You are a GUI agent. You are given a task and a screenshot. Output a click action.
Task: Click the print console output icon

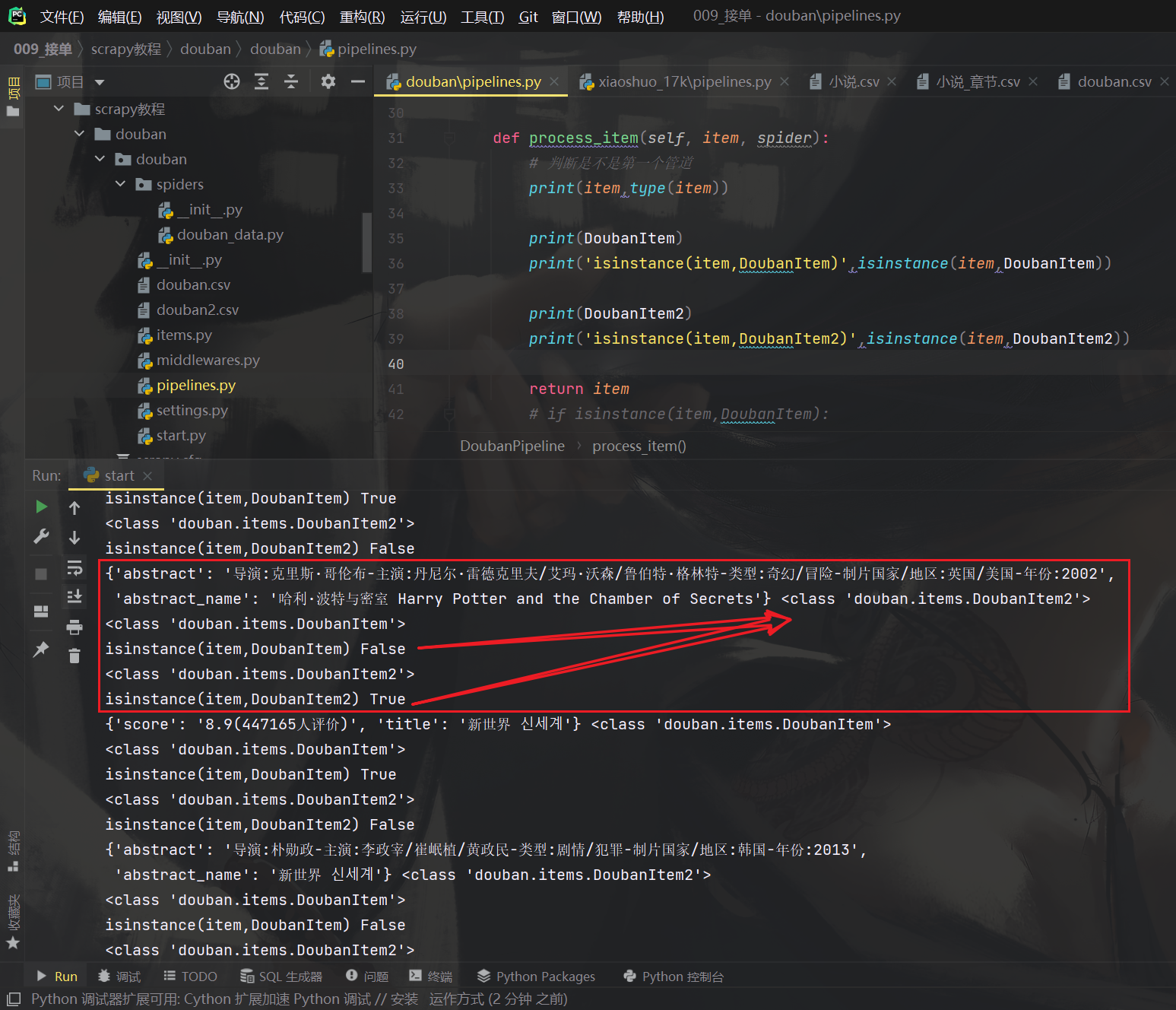[x=74, y=627]
